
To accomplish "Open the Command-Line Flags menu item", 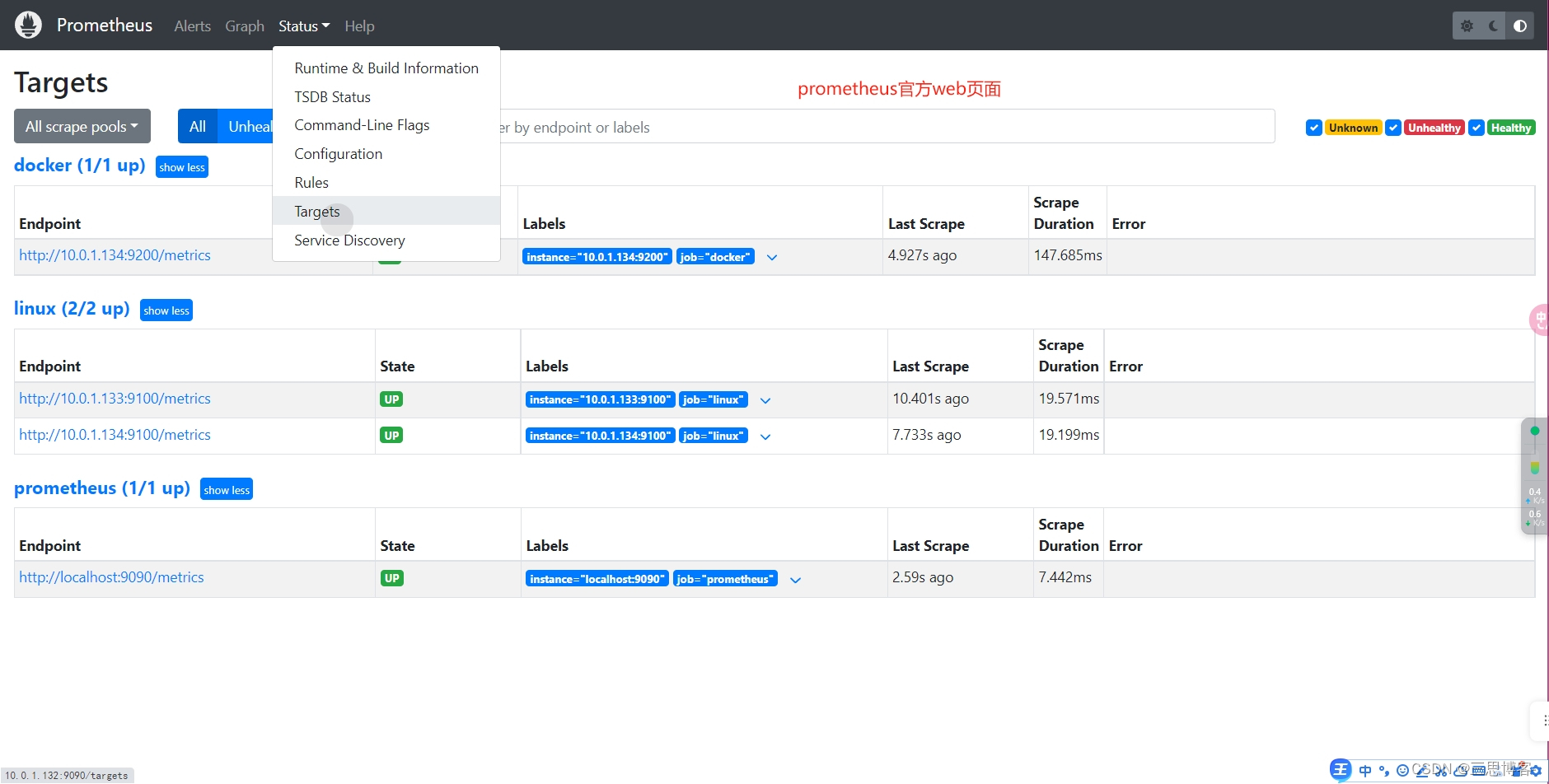I will point(386,125).
